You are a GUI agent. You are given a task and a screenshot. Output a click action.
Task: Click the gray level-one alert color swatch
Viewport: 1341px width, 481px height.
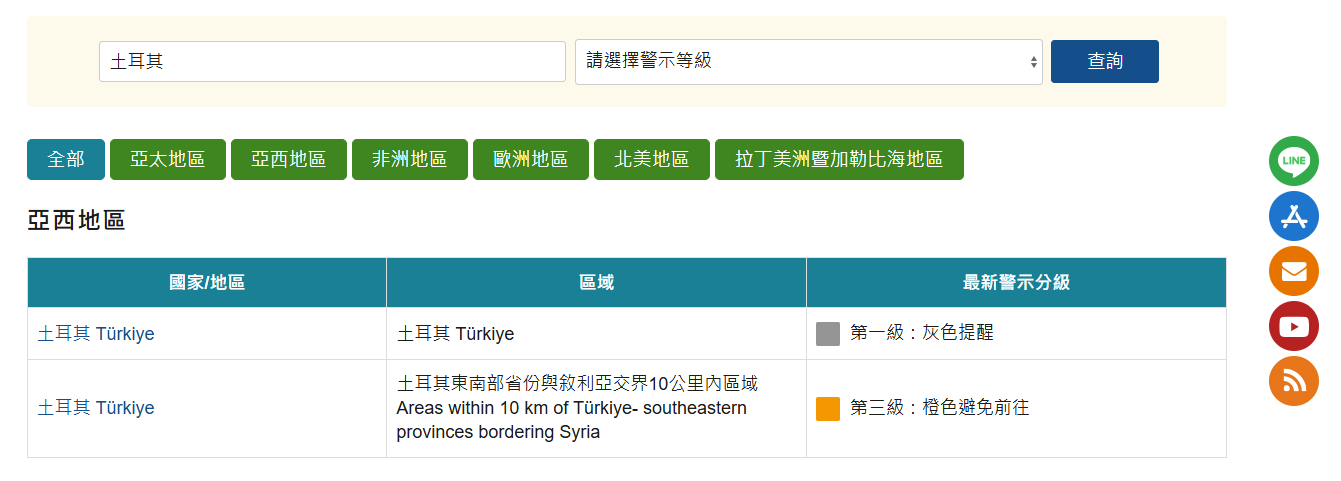828,334
